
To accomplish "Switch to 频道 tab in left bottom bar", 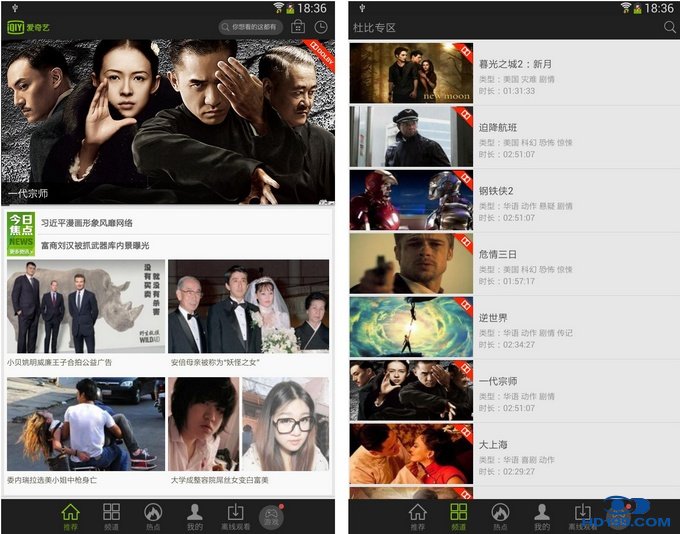I will pyautogui.click(x=111, y=516).
